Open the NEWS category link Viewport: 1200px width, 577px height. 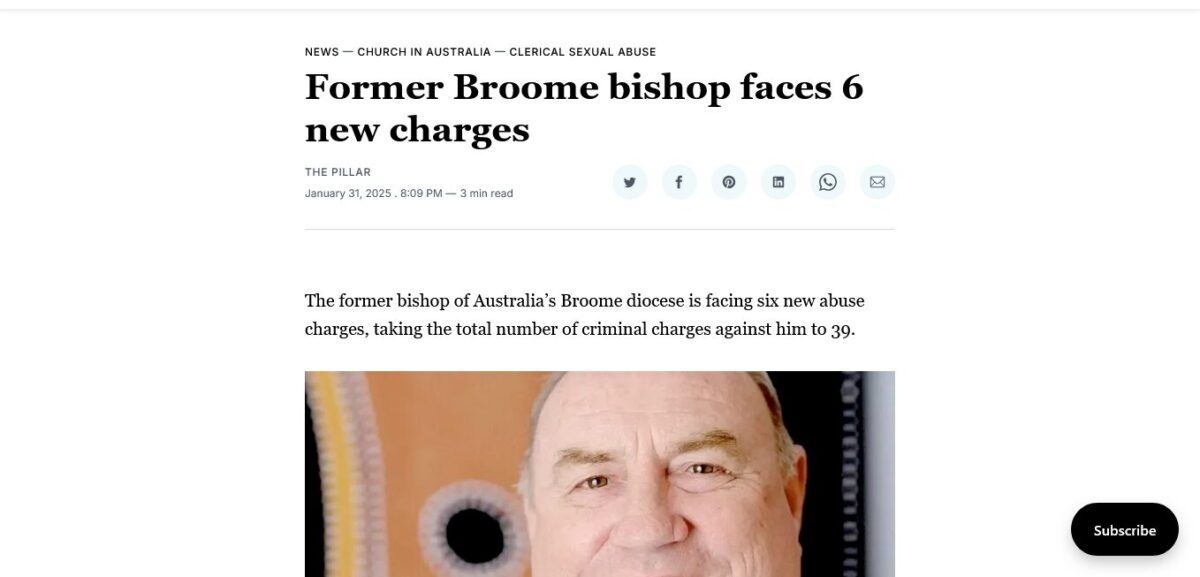[x=322, y=52]
